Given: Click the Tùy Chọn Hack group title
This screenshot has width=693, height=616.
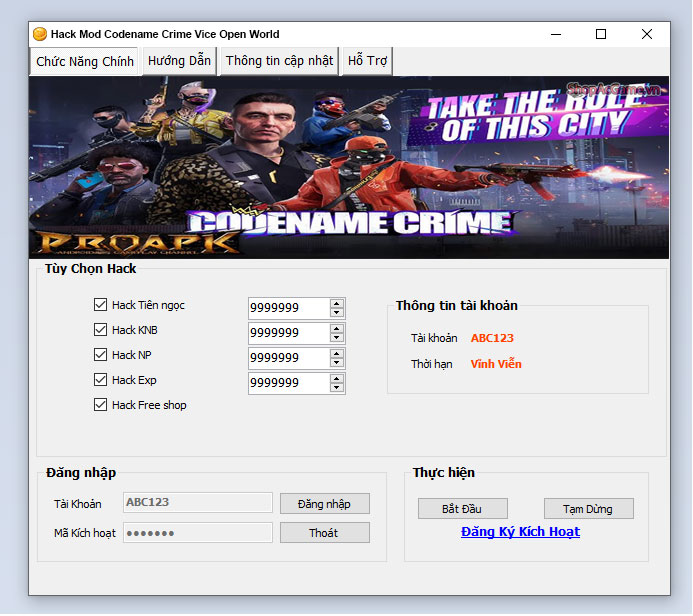Looking at the screenshot, I should (x=91, y=269).
